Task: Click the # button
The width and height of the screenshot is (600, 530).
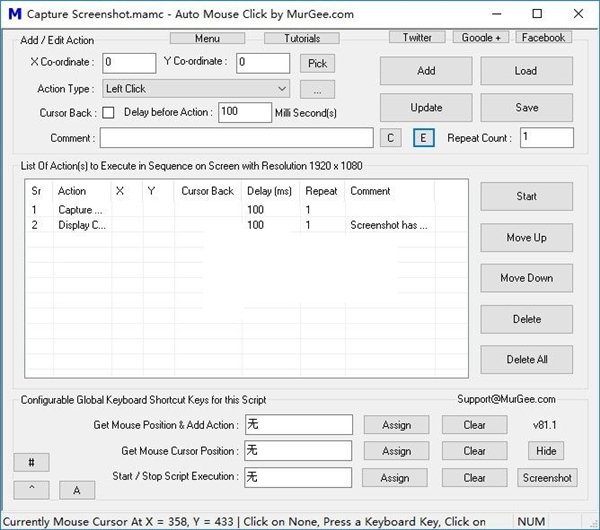Action: pos(31,462)
